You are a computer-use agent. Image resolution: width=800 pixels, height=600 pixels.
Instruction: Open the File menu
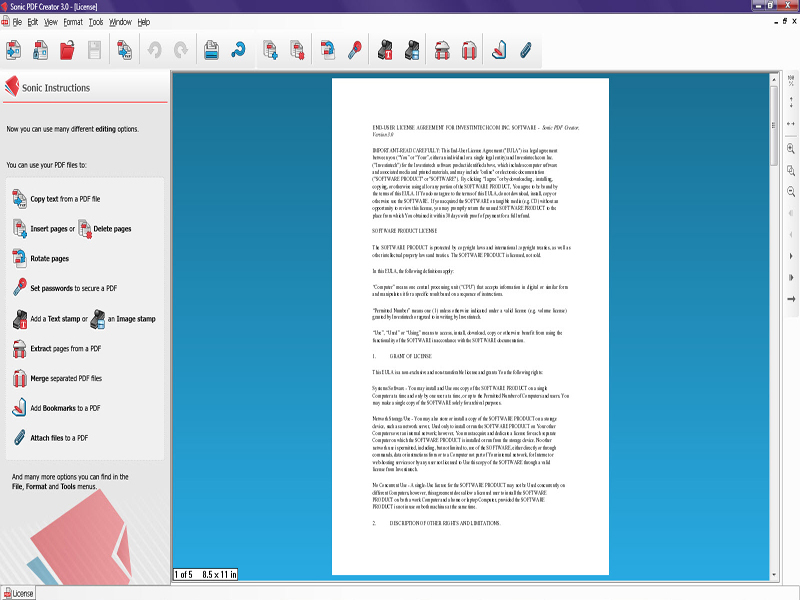pos(17,22)
